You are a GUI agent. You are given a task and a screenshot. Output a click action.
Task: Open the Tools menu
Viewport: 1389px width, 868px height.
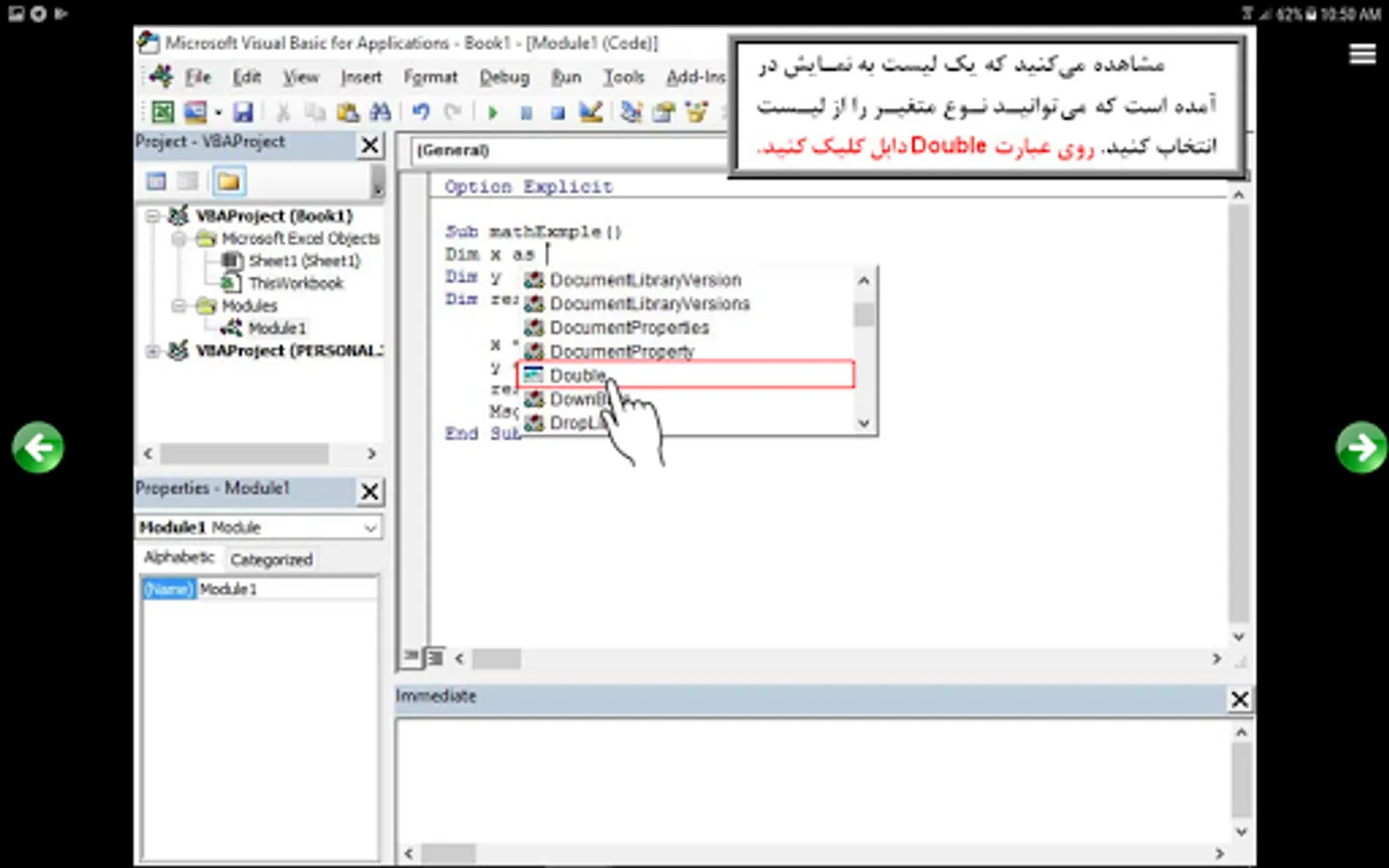click(624, 77)
